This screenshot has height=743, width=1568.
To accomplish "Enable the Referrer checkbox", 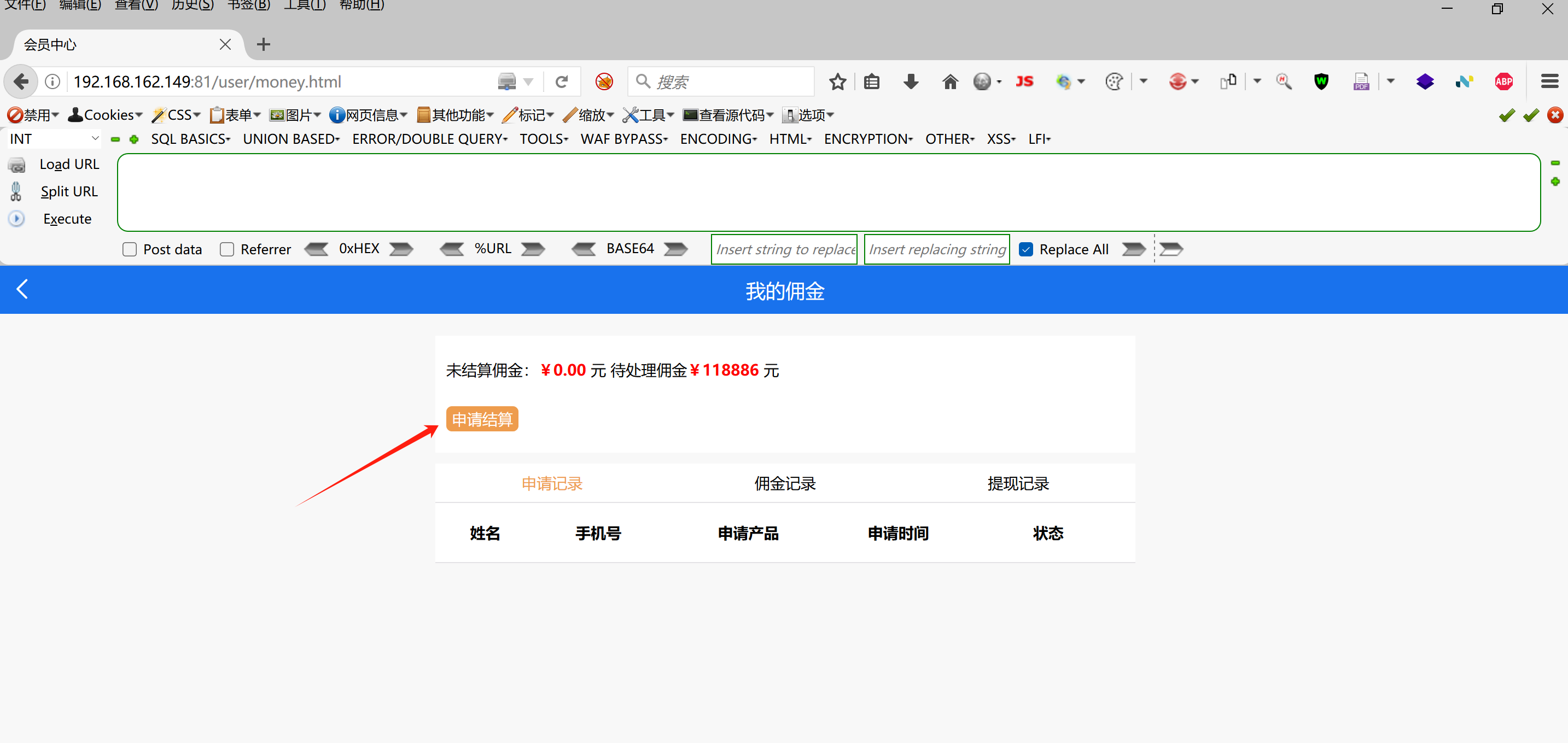I will (x=227, y=249).
